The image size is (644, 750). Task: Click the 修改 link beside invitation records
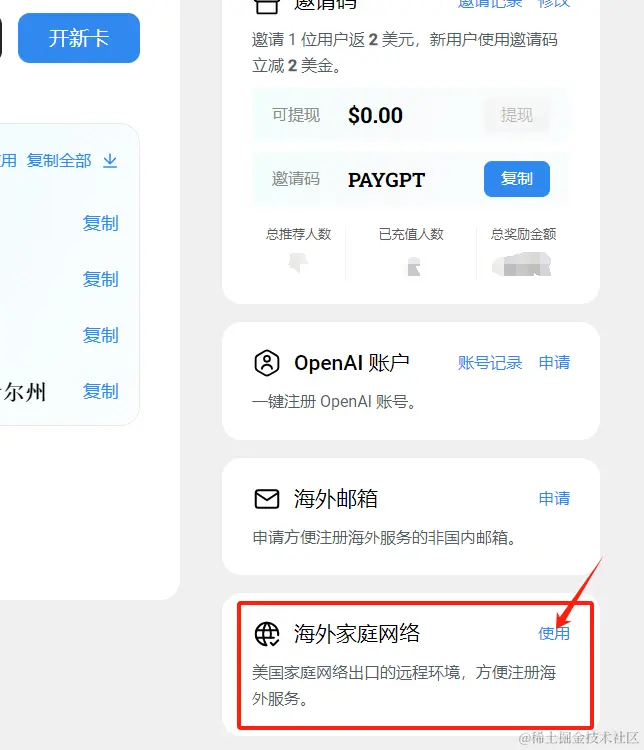tap(554, 4)
